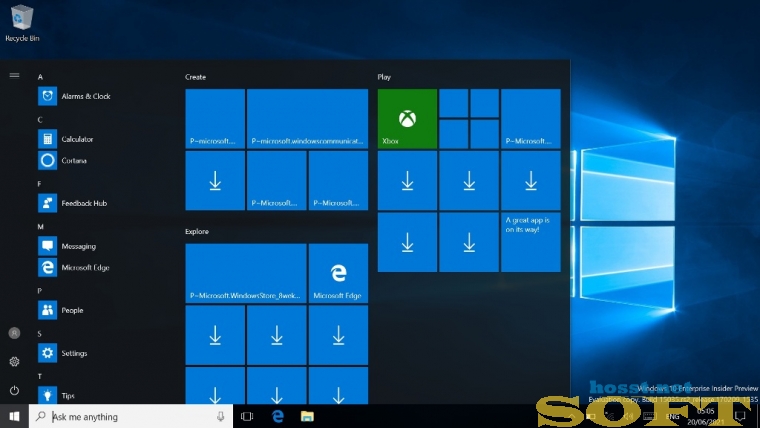Open File Explorer on the taskbar
760x428 pixels.
point(307,416)
